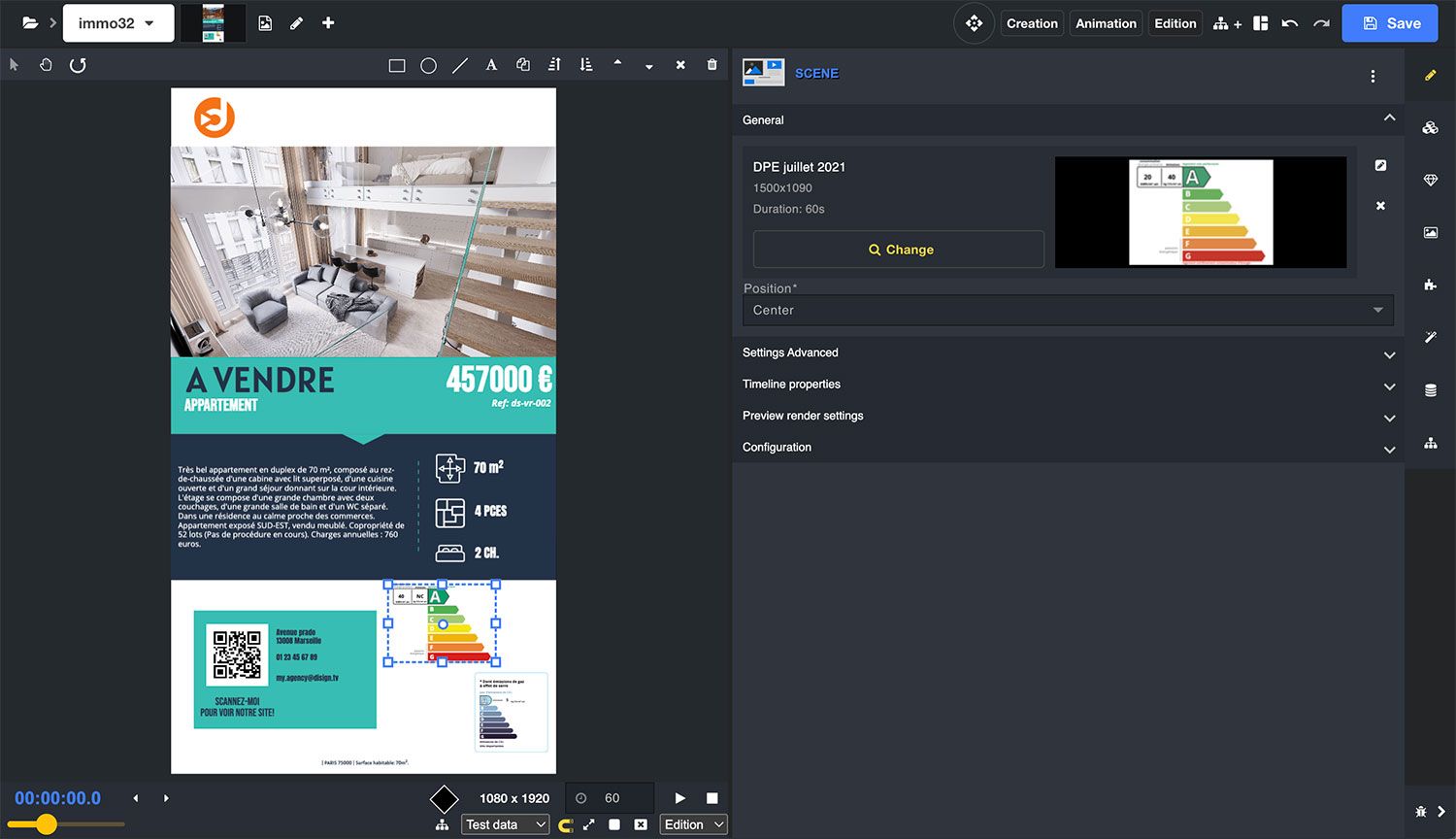Open the Test data dropdown
1456x839 pixels.
tap(506, 824)
